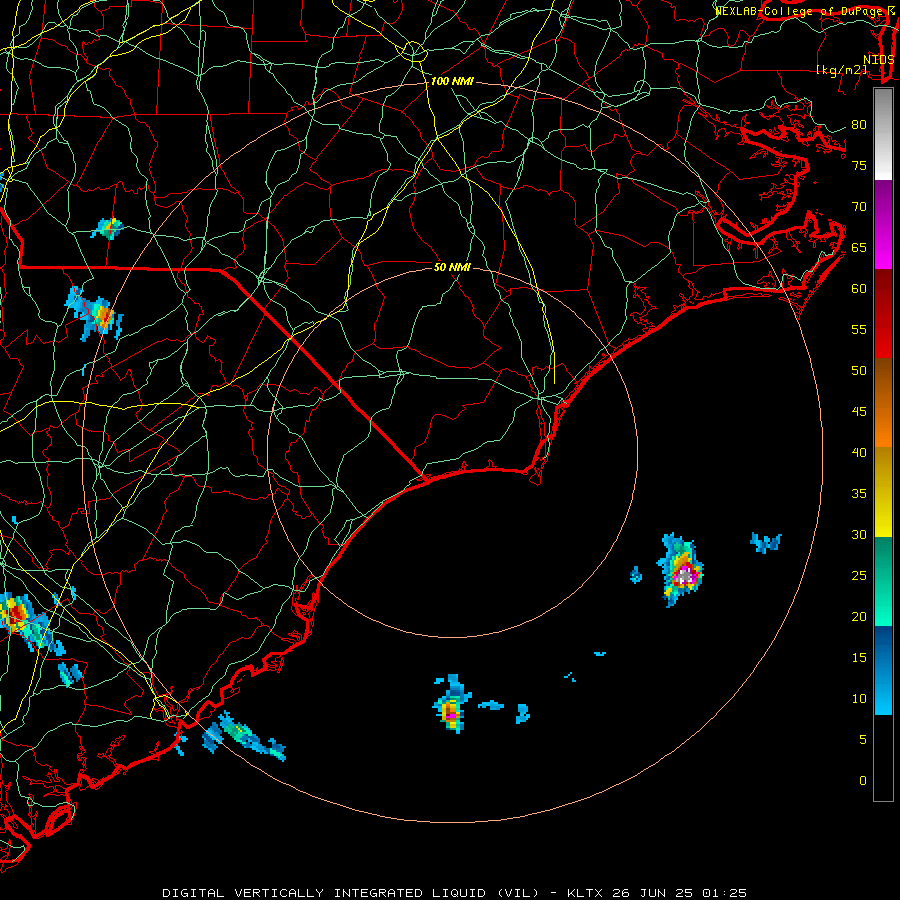Click the offshore storm cell with white-magenta core
The image size is (900, 900).
(680, 569)
